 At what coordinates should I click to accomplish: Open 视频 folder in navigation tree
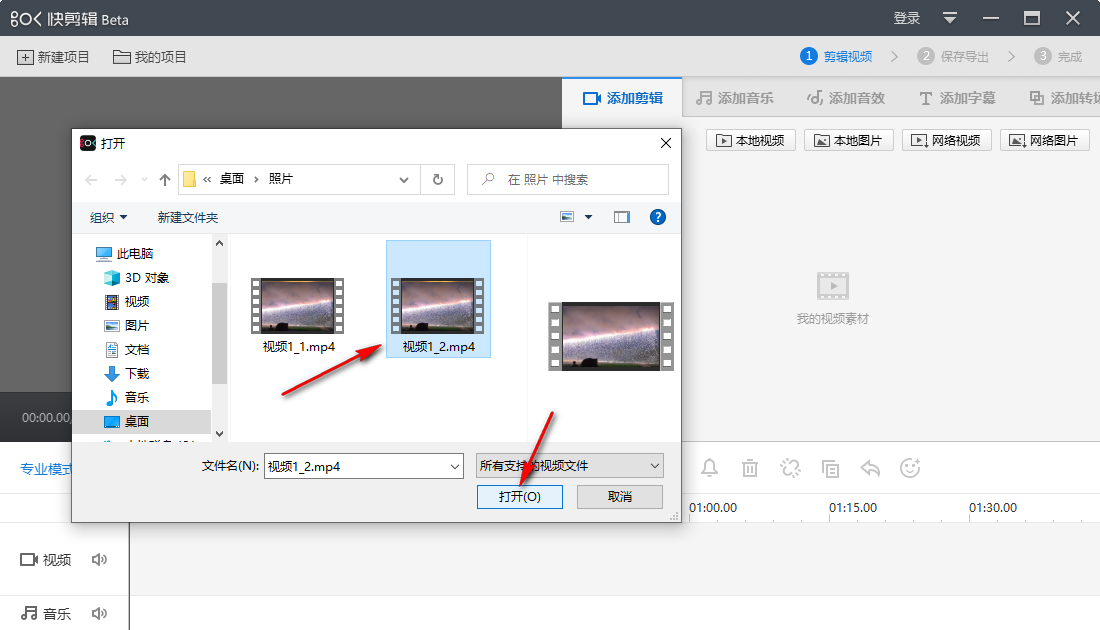pos(127,302)
